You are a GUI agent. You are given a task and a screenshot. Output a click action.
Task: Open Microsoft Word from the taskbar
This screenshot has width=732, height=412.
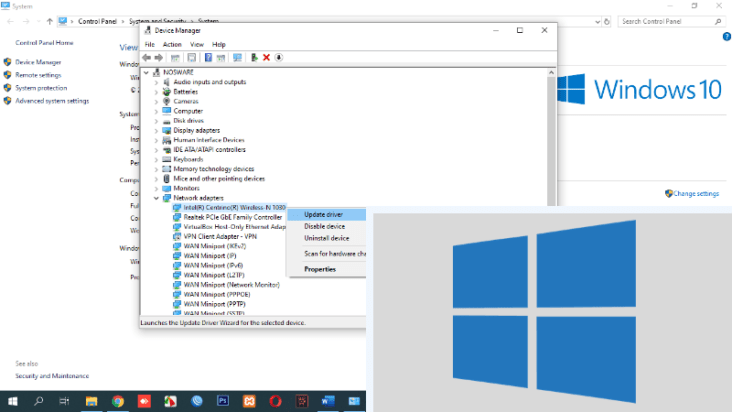(x=328, y=401)
